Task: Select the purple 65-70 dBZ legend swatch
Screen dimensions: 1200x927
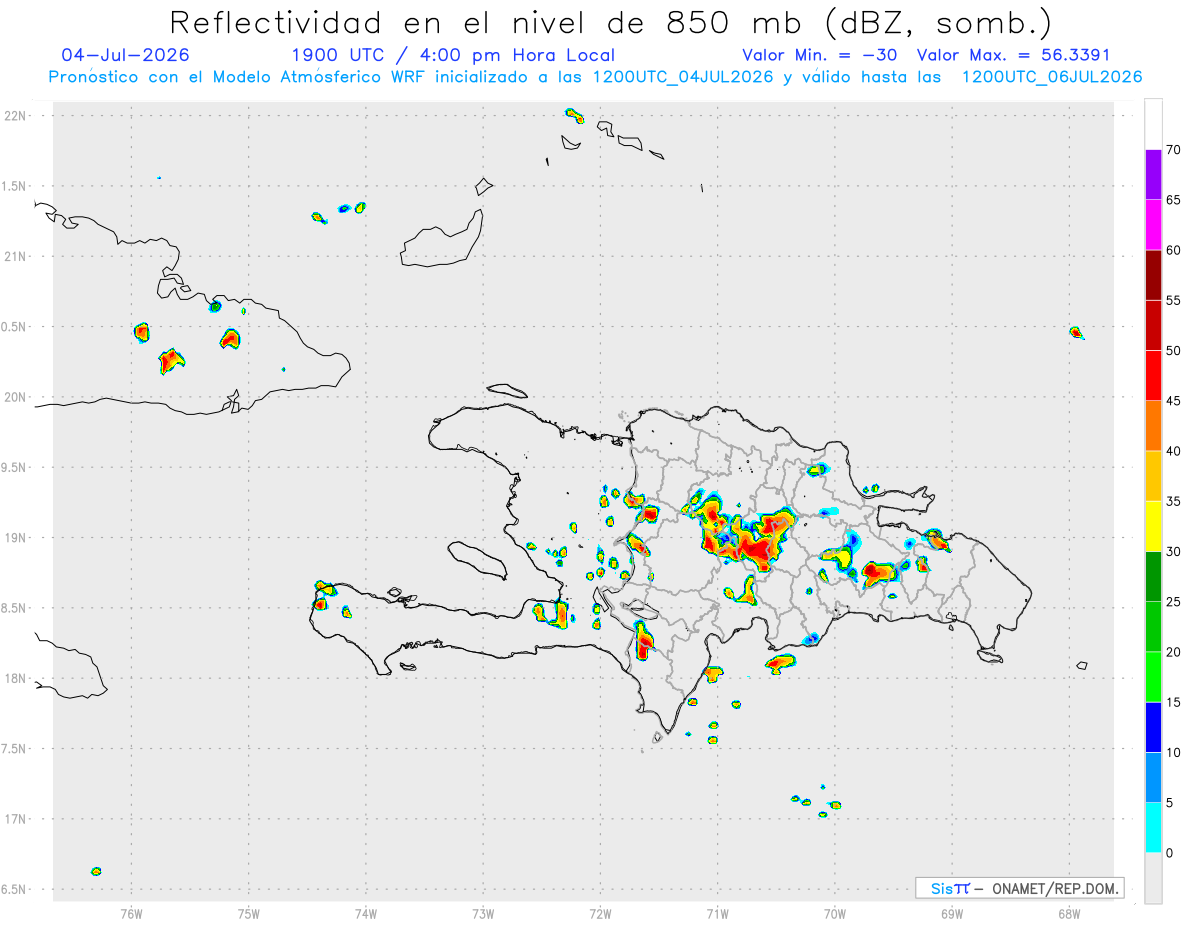Action: 1153,174
